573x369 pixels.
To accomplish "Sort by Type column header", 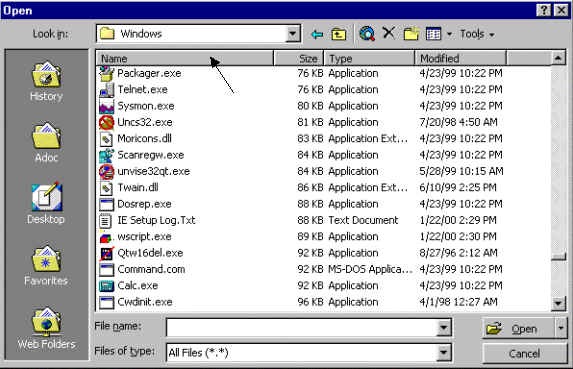I will pyautogui.click(x=369, y=58).
